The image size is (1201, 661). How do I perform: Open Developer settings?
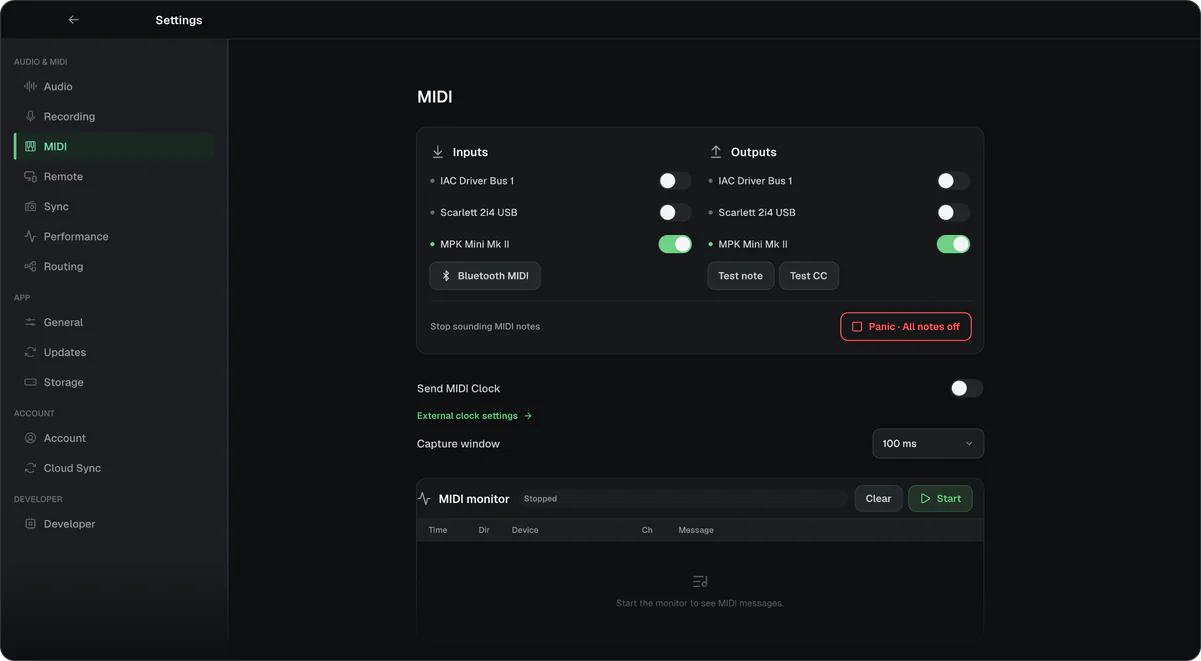[x=114, y=525]
